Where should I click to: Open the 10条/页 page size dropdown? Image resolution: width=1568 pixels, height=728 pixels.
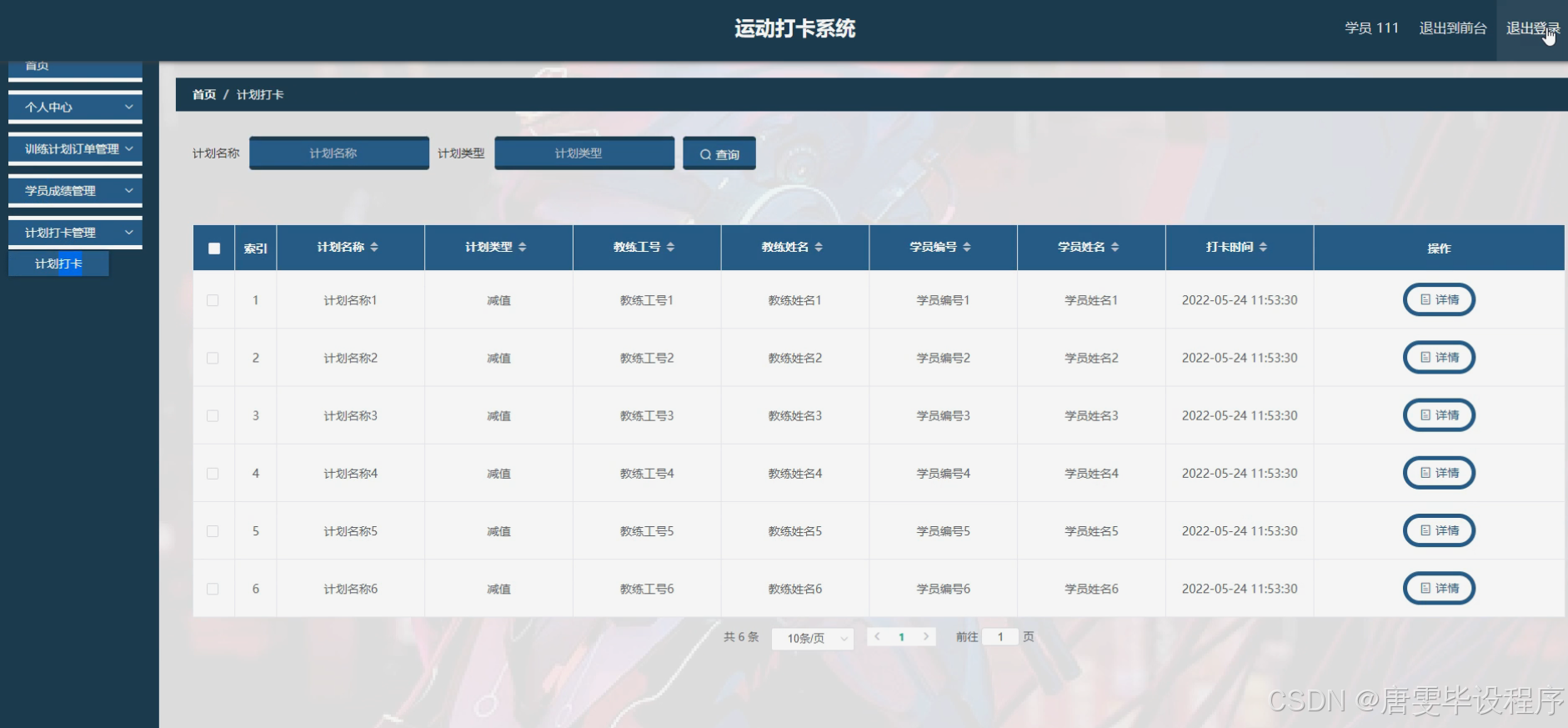[x=813, y=638]
